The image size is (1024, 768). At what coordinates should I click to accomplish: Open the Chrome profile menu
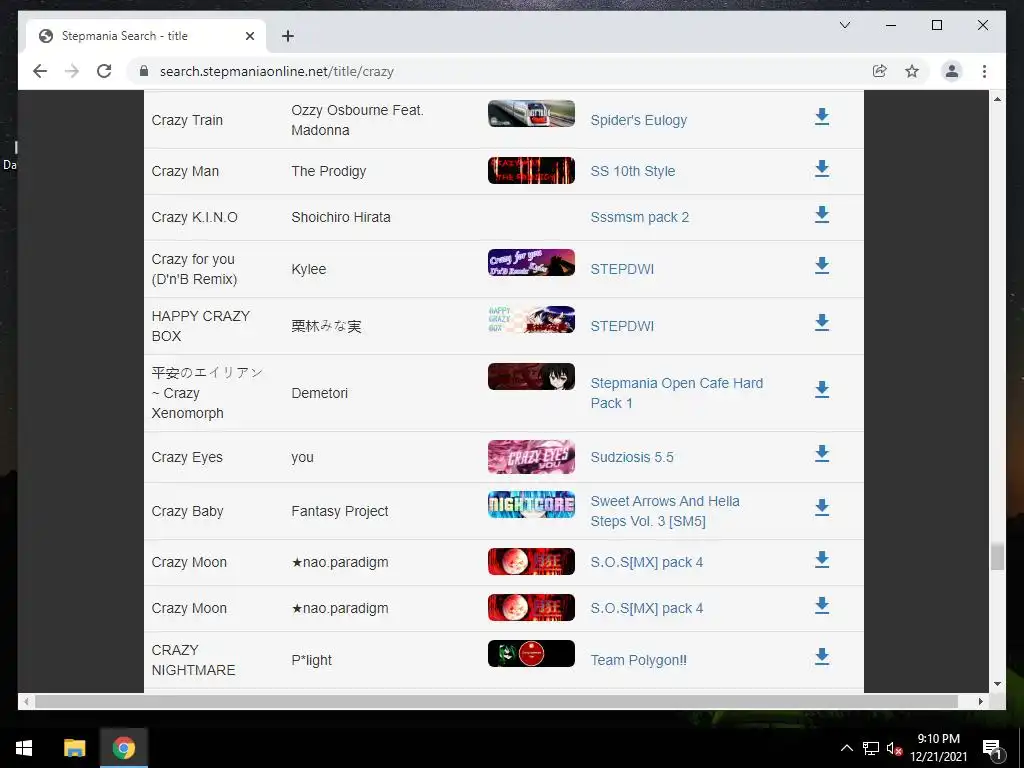point(952,71)
